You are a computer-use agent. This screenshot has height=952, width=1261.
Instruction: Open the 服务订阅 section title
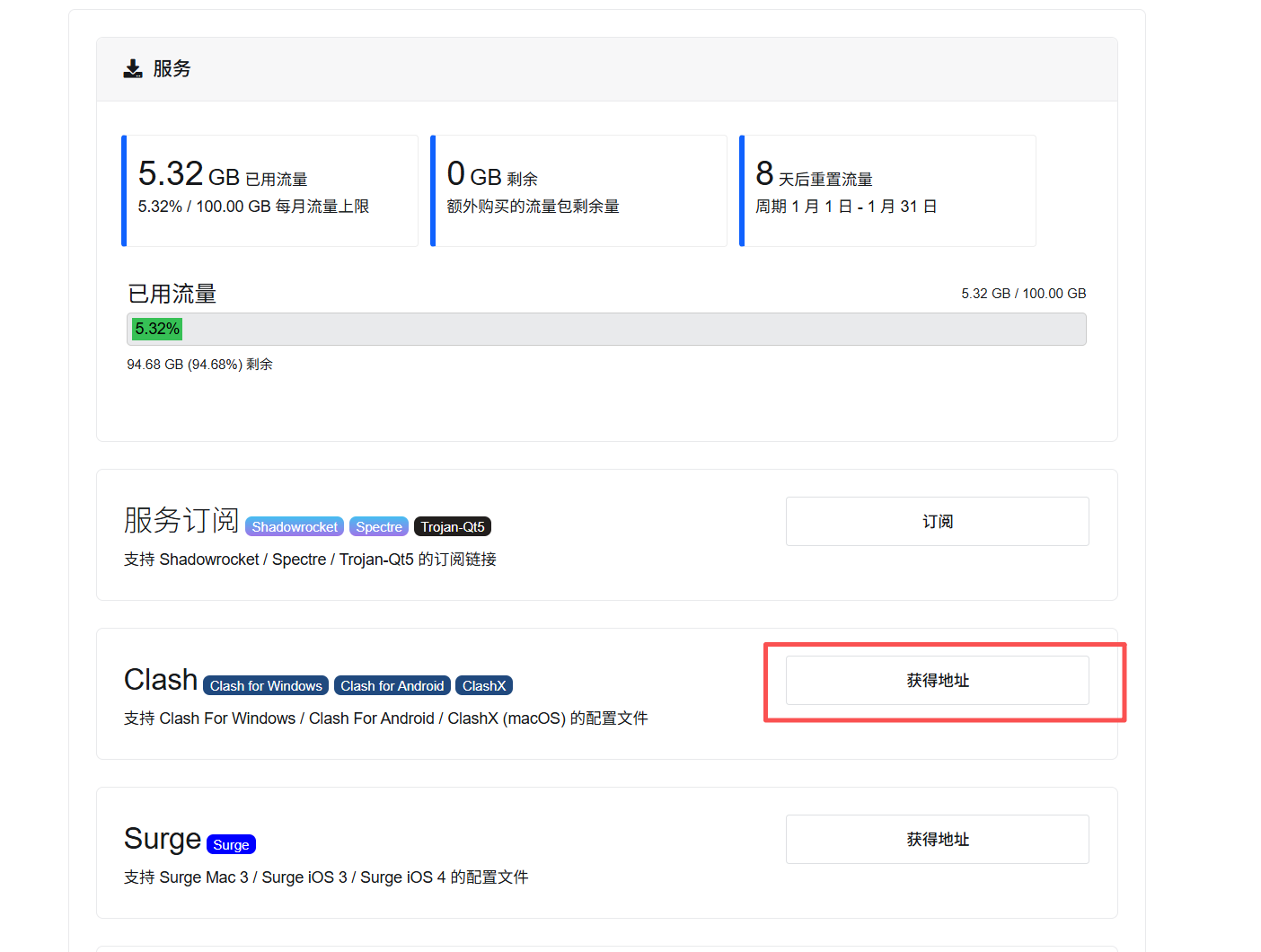181,520
